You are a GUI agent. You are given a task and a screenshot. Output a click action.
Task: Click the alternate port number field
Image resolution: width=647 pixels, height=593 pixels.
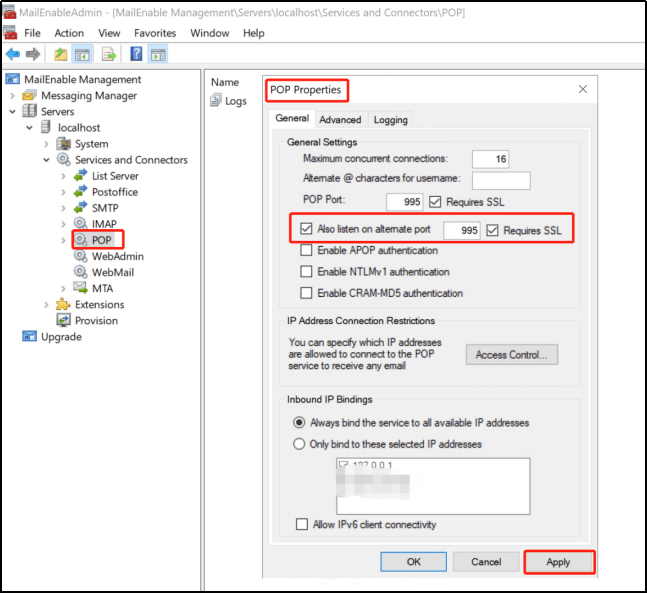[x=462, y=230]
